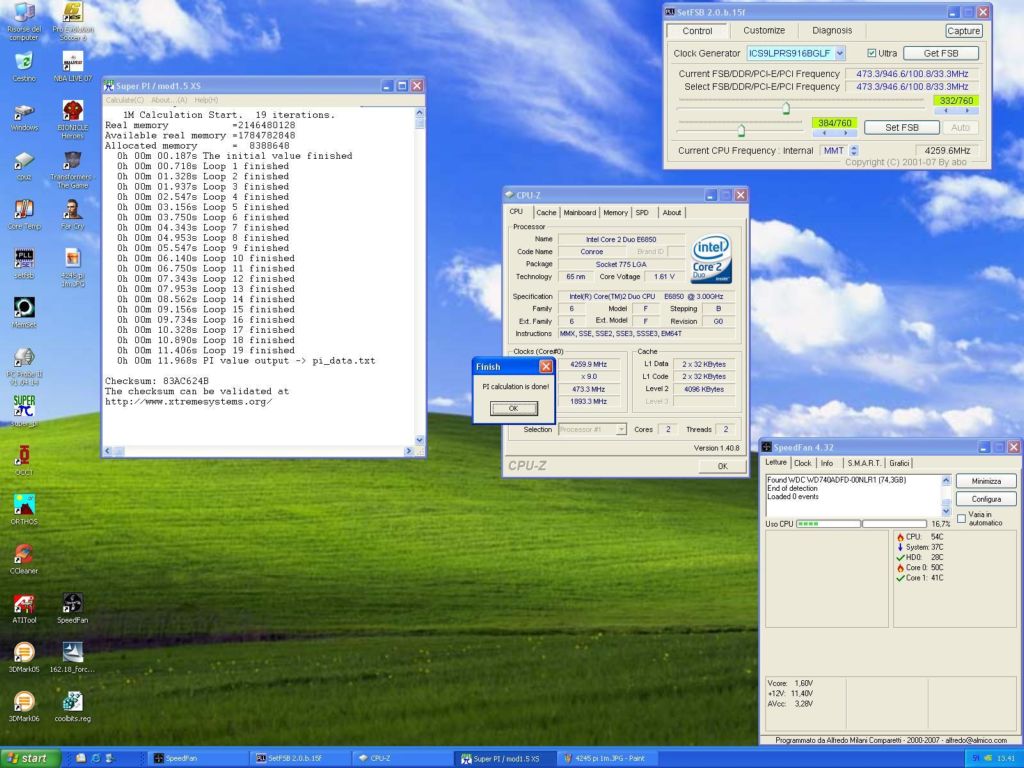Click the Configura button in SpeedFan
This screenshot has width=1024, height=768.
(x=985, y=499)
